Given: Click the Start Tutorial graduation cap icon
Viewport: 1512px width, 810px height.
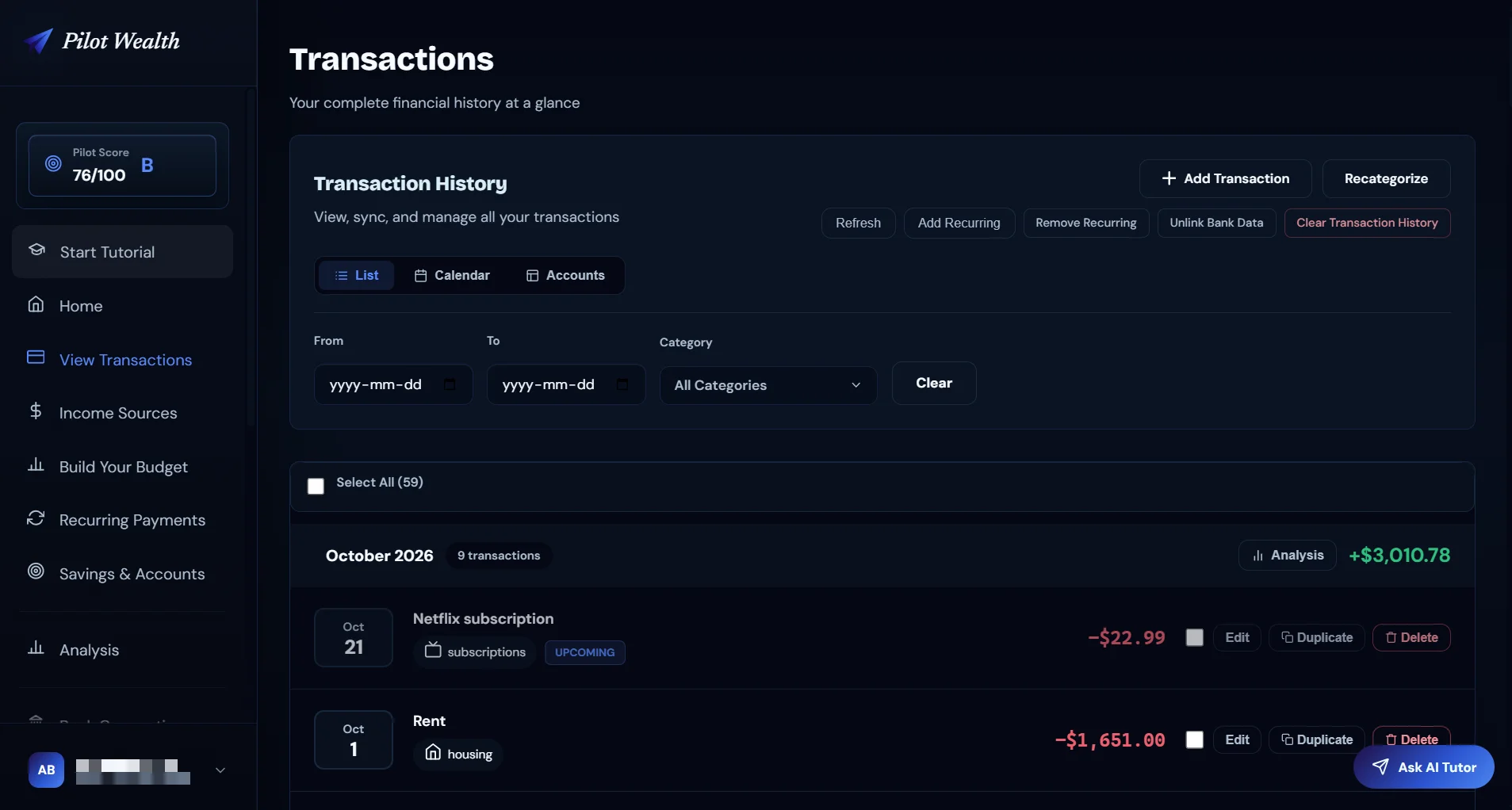Looking at the screenshot, I should [x=36, y=250].
